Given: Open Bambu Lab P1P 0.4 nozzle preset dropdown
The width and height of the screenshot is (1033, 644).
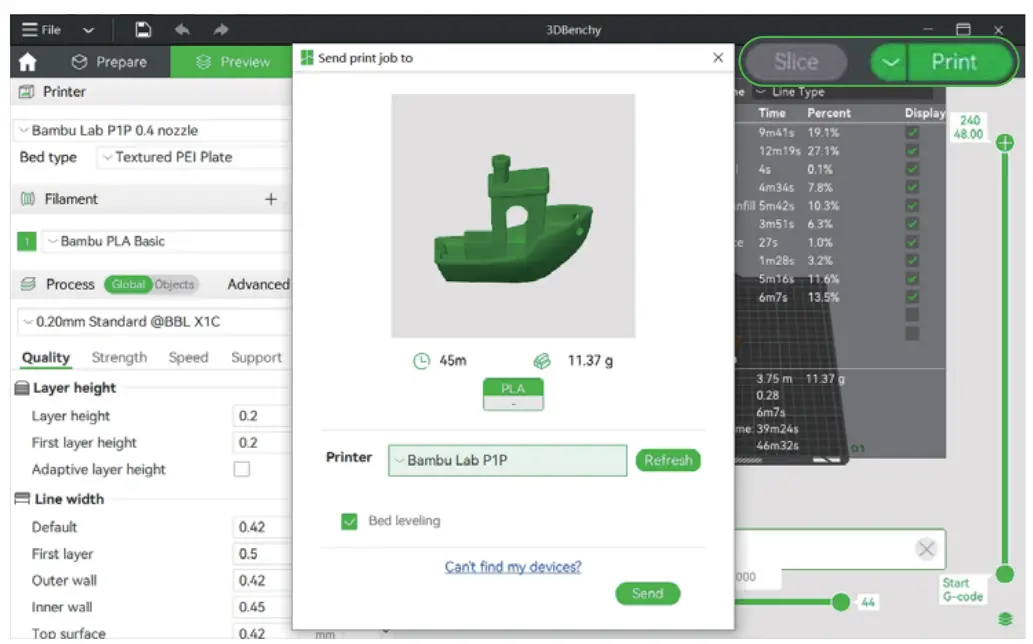Looking at the screenshot, I should click(x=153, y=130).
